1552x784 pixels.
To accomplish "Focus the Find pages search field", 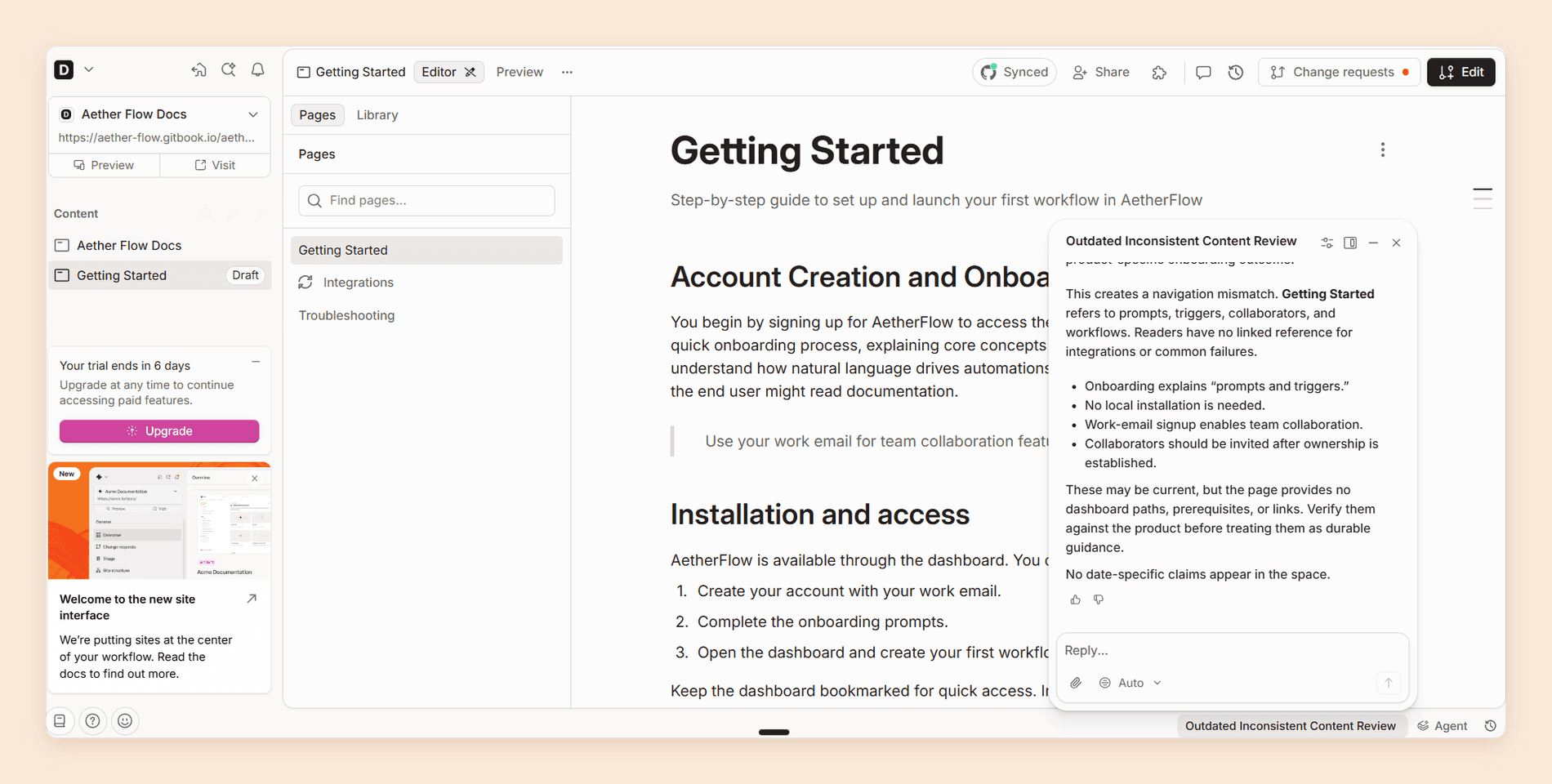I will point(426,200).
